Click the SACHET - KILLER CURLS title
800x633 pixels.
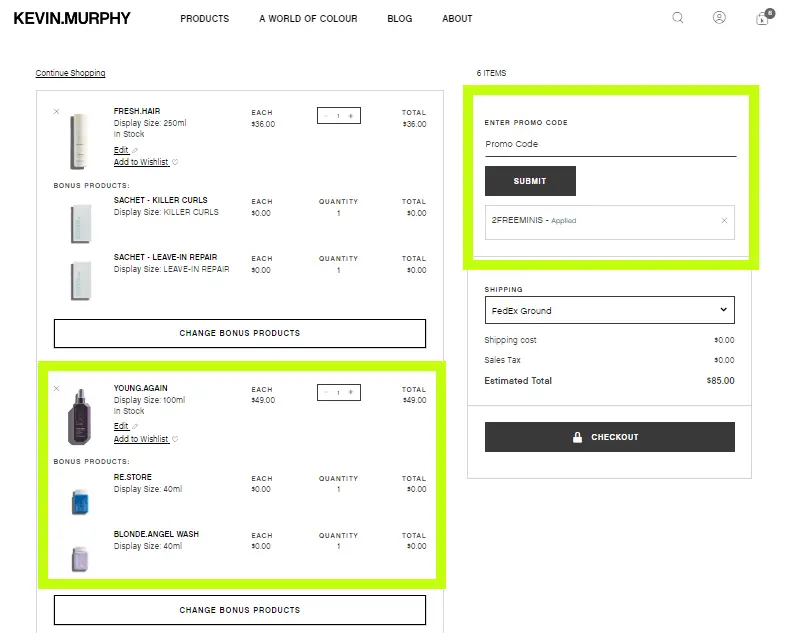(160, 200)
